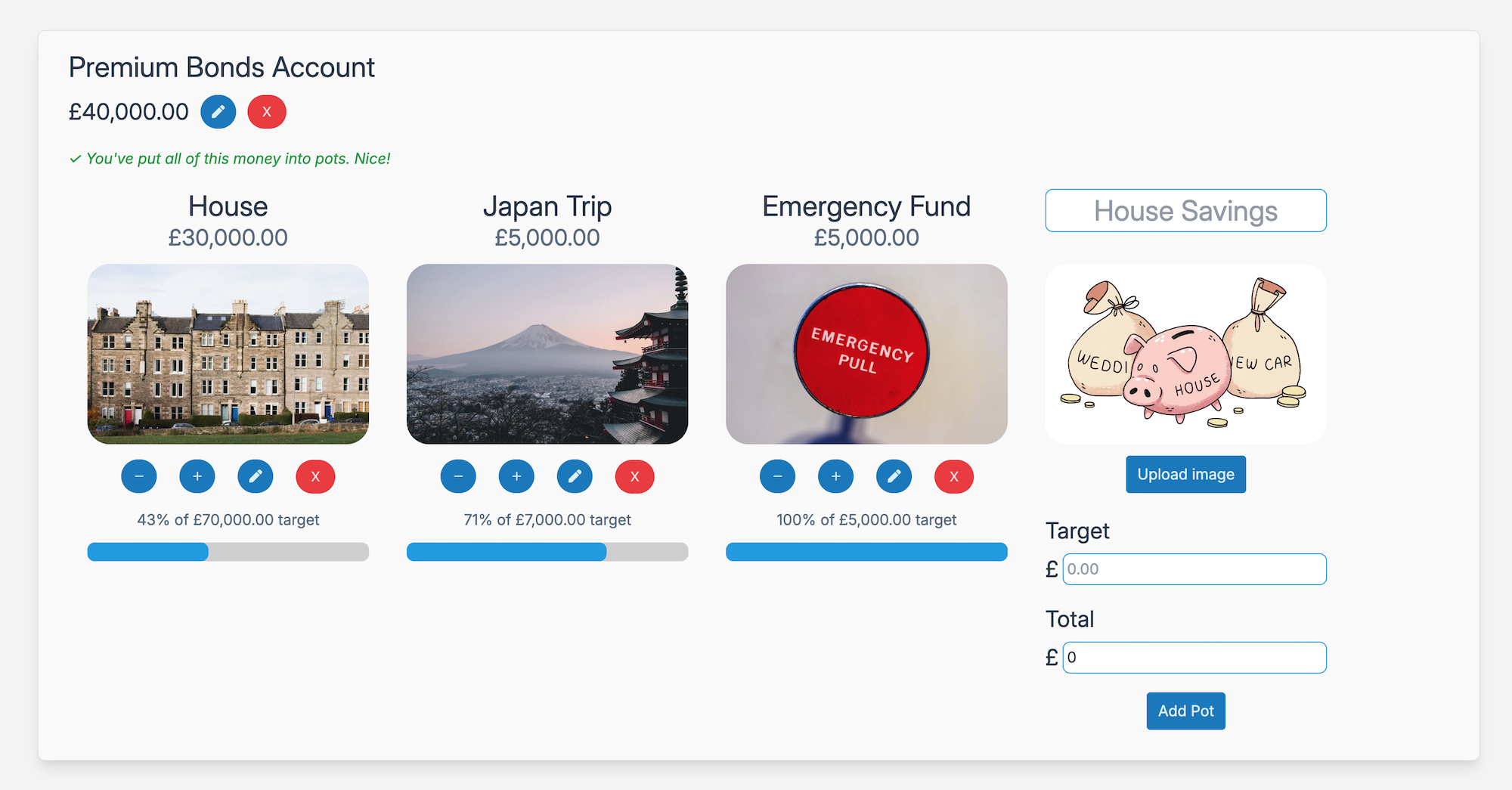Focus the House Savings name field

1185,211
